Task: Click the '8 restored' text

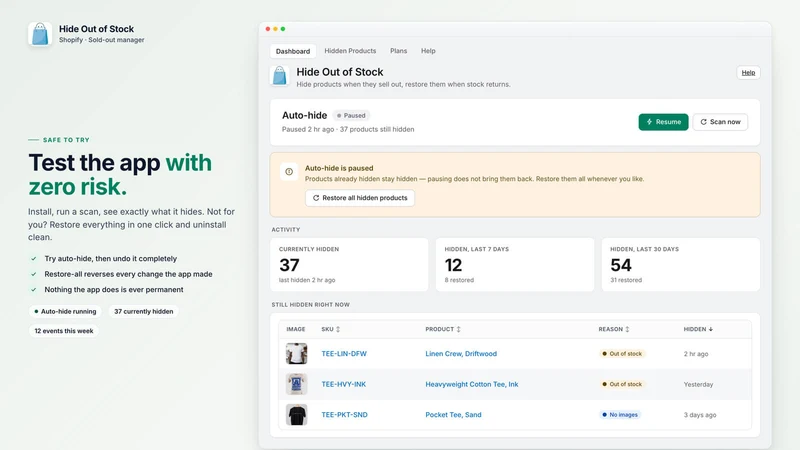Action: 459,280
